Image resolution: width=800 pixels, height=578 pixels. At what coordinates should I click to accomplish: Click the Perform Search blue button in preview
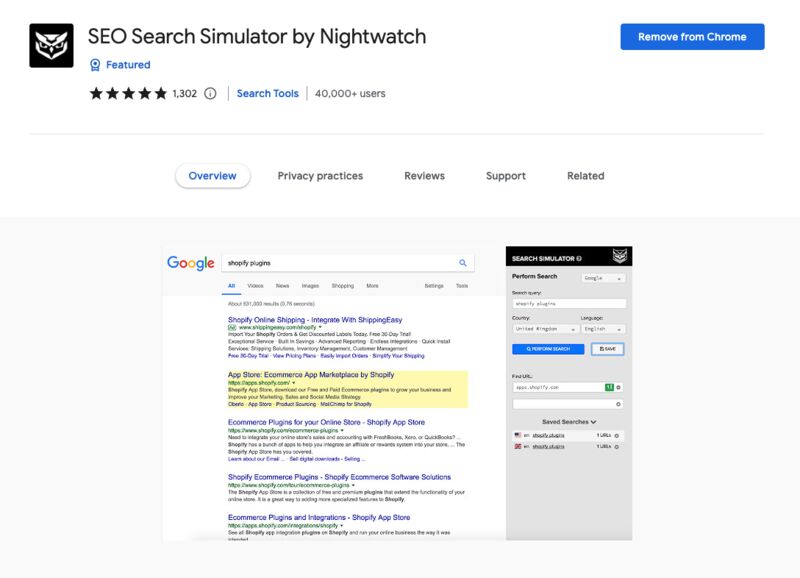click(x=548, y=349)
